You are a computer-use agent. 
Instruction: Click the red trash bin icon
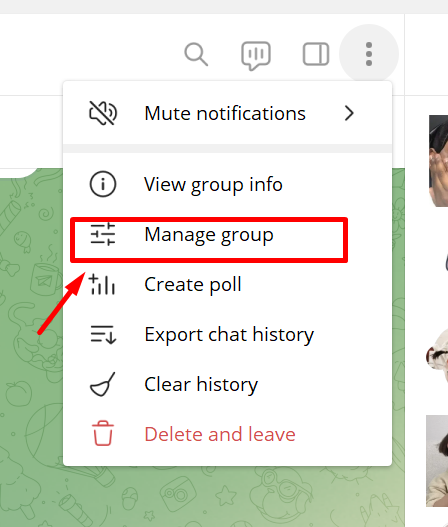tap(103, 434)
